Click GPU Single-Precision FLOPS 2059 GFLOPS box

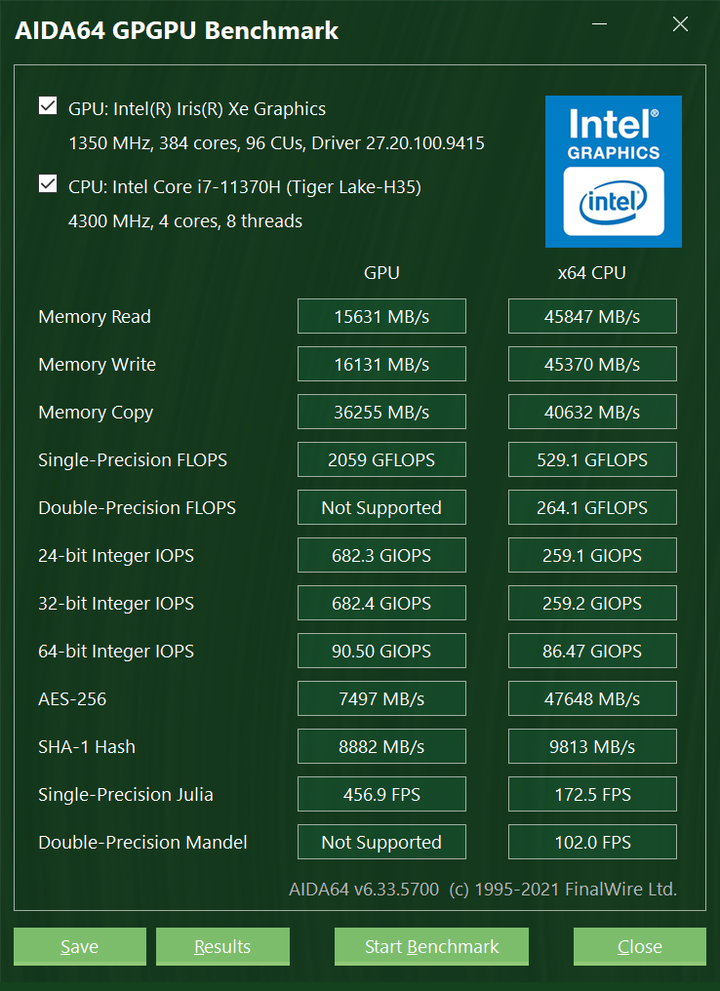coord(382,459)
